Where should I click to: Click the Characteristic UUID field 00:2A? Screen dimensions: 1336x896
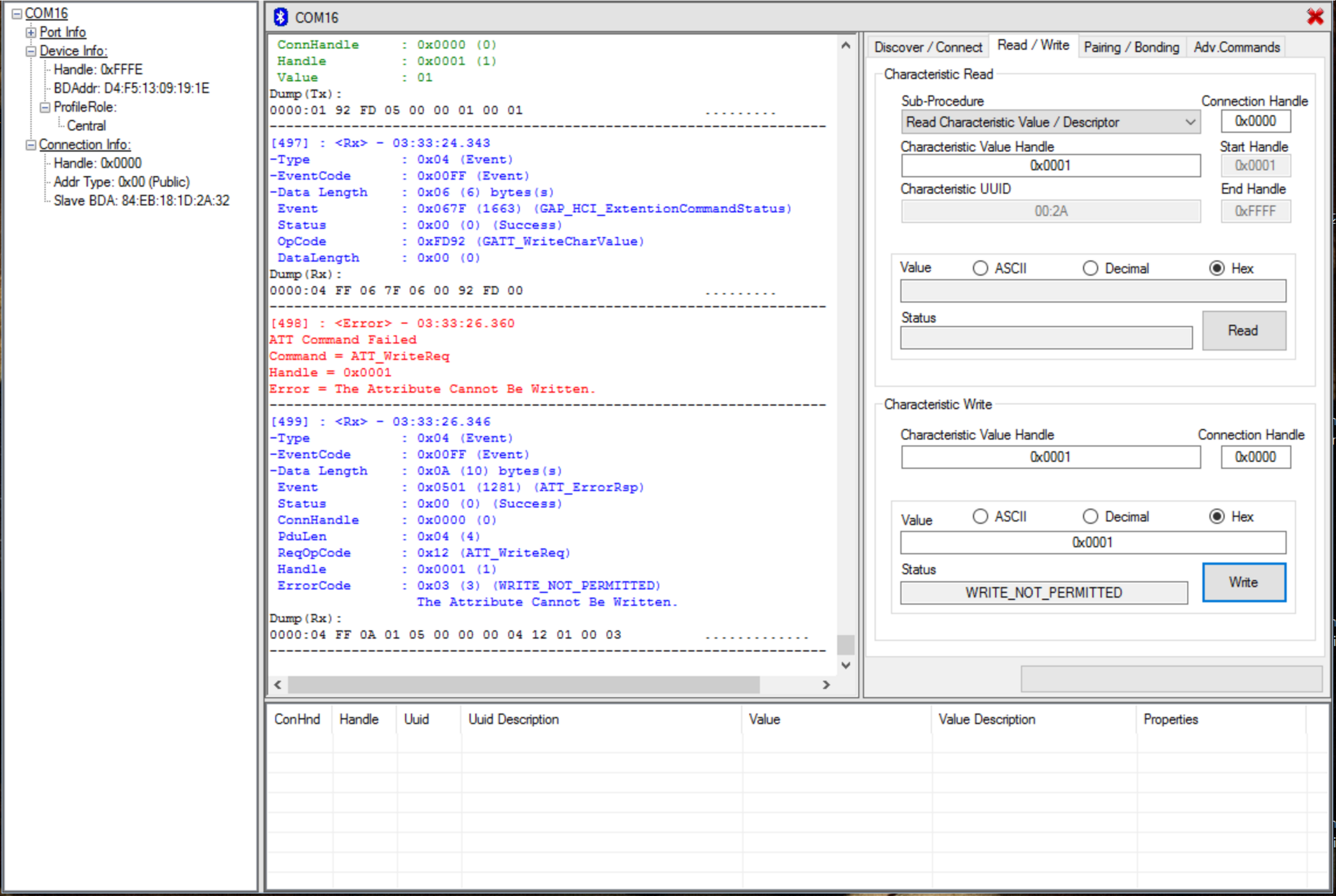[1051, 211]
